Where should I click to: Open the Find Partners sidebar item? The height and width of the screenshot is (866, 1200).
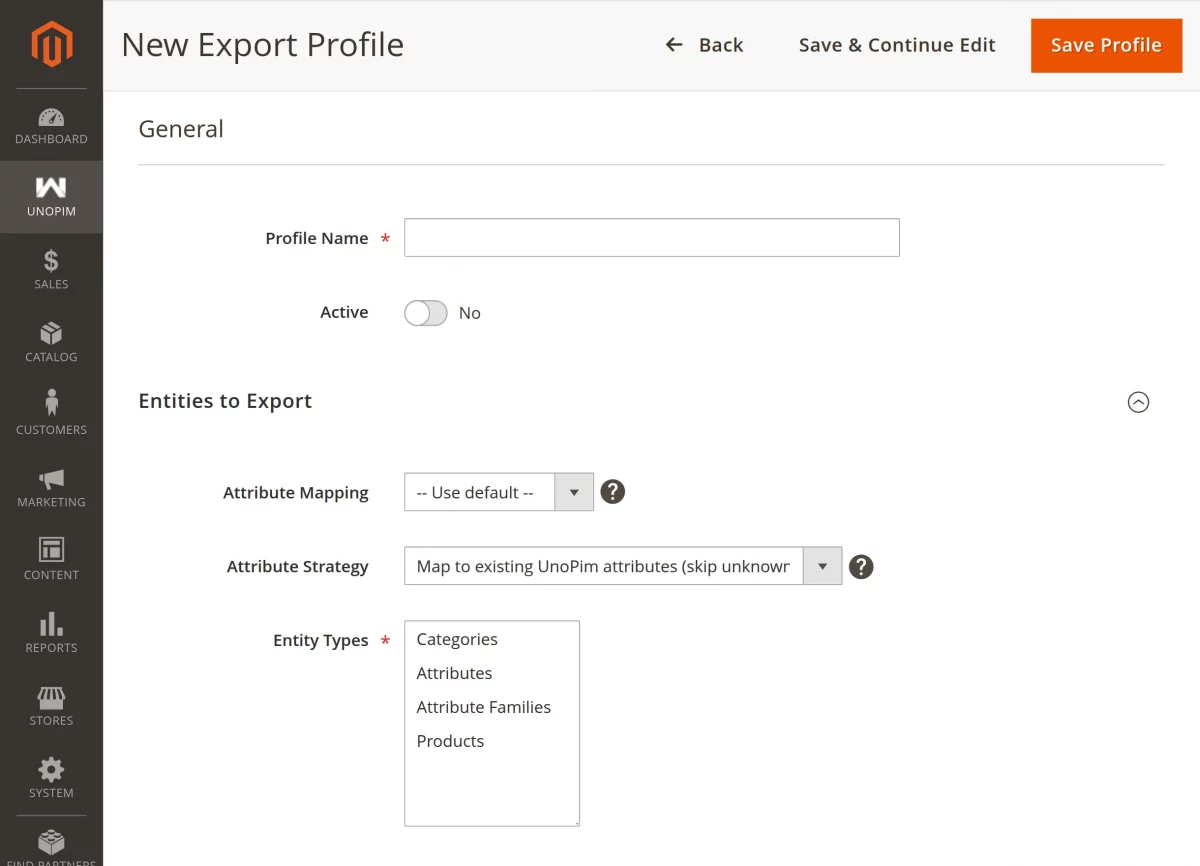coord(51,846)
